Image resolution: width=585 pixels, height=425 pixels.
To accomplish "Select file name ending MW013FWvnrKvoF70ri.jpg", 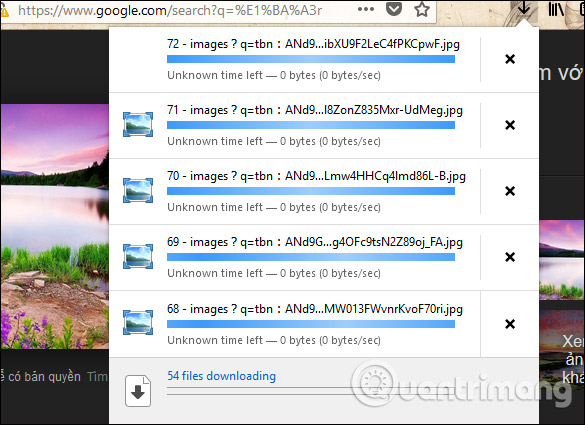I will pos(315,309).
